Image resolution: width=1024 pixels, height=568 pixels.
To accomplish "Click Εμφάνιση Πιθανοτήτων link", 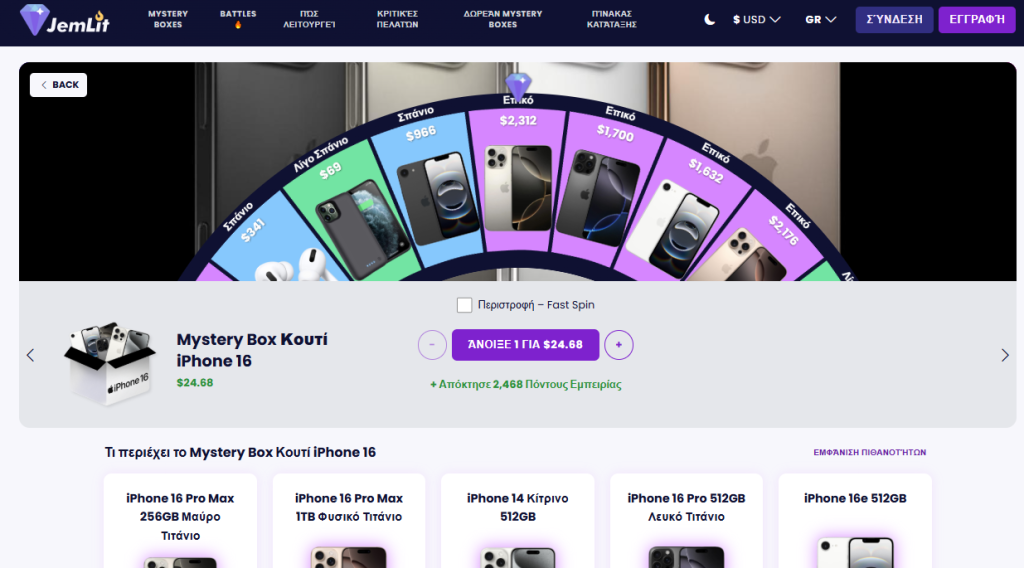I will [x=869, y=452].
